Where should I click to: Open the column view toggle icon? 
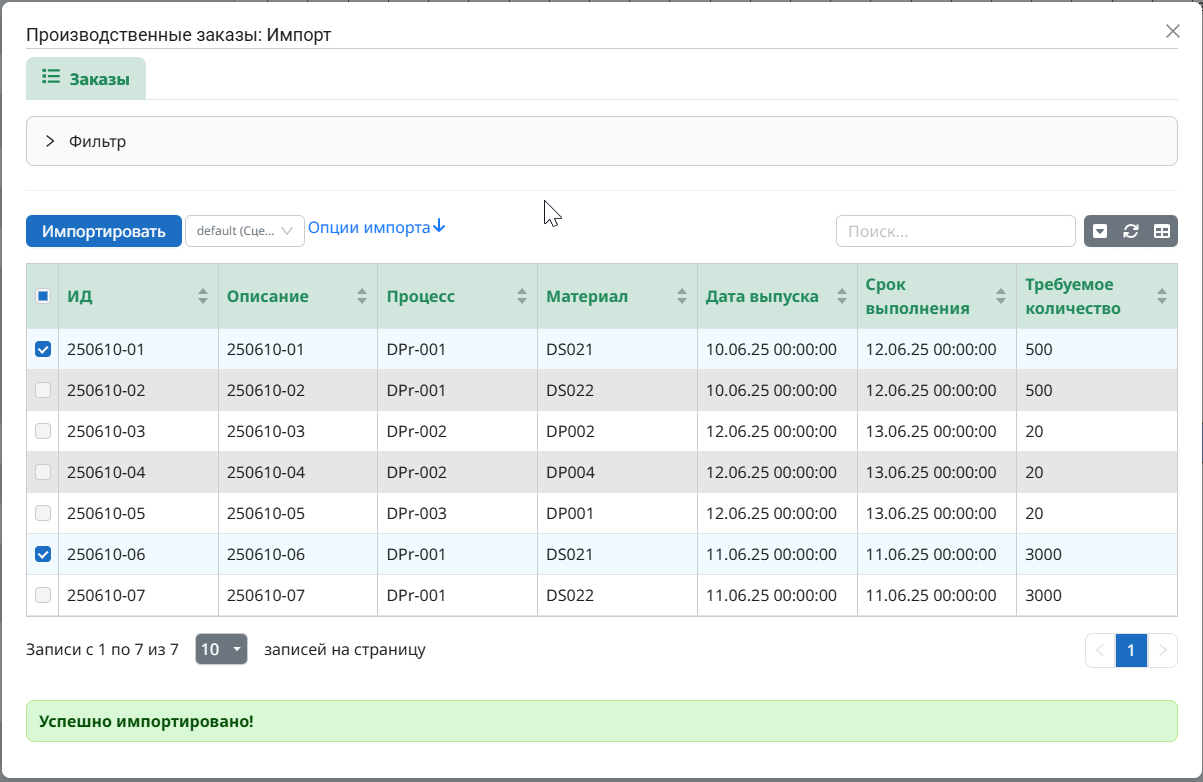click(1161, 231)
